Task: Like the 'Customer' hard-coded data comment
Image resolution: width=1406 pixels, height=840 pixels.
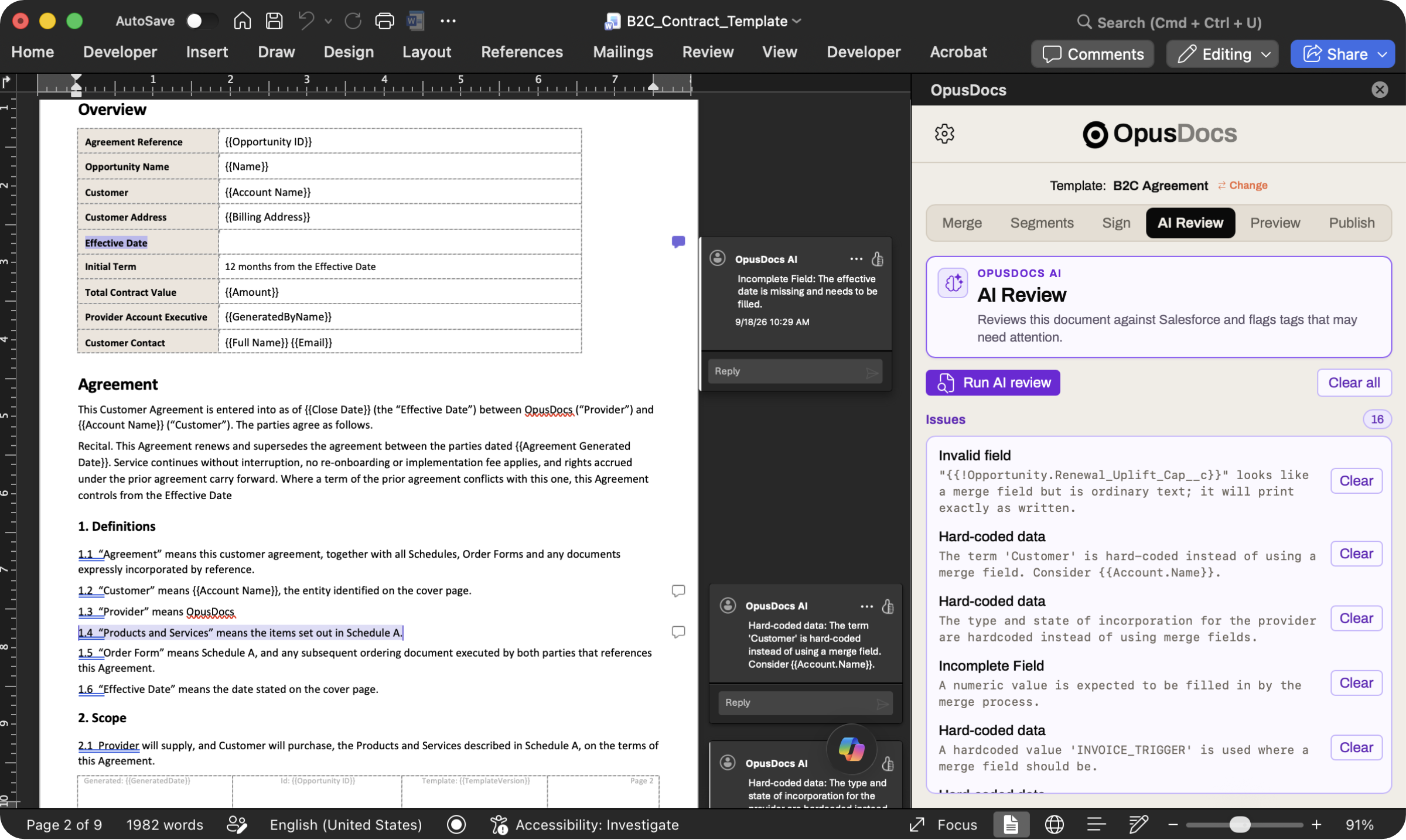Action: tap(888, 606)
